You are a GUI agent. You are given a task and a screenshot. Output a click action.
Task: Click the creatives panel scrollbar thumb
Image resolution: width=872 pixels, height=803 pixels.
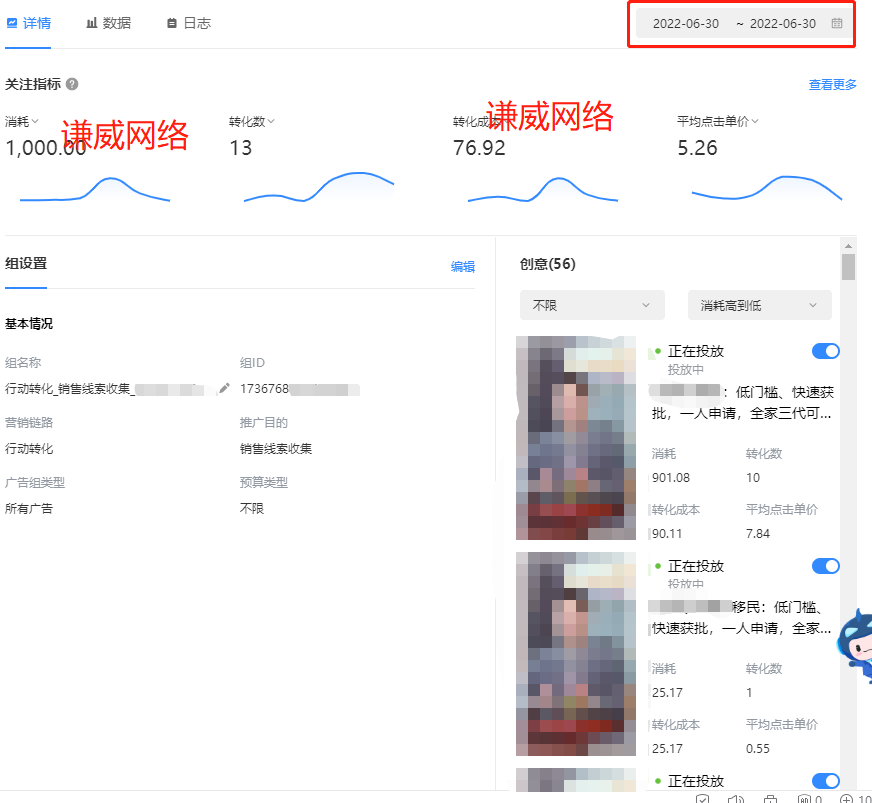pos(848,267)
